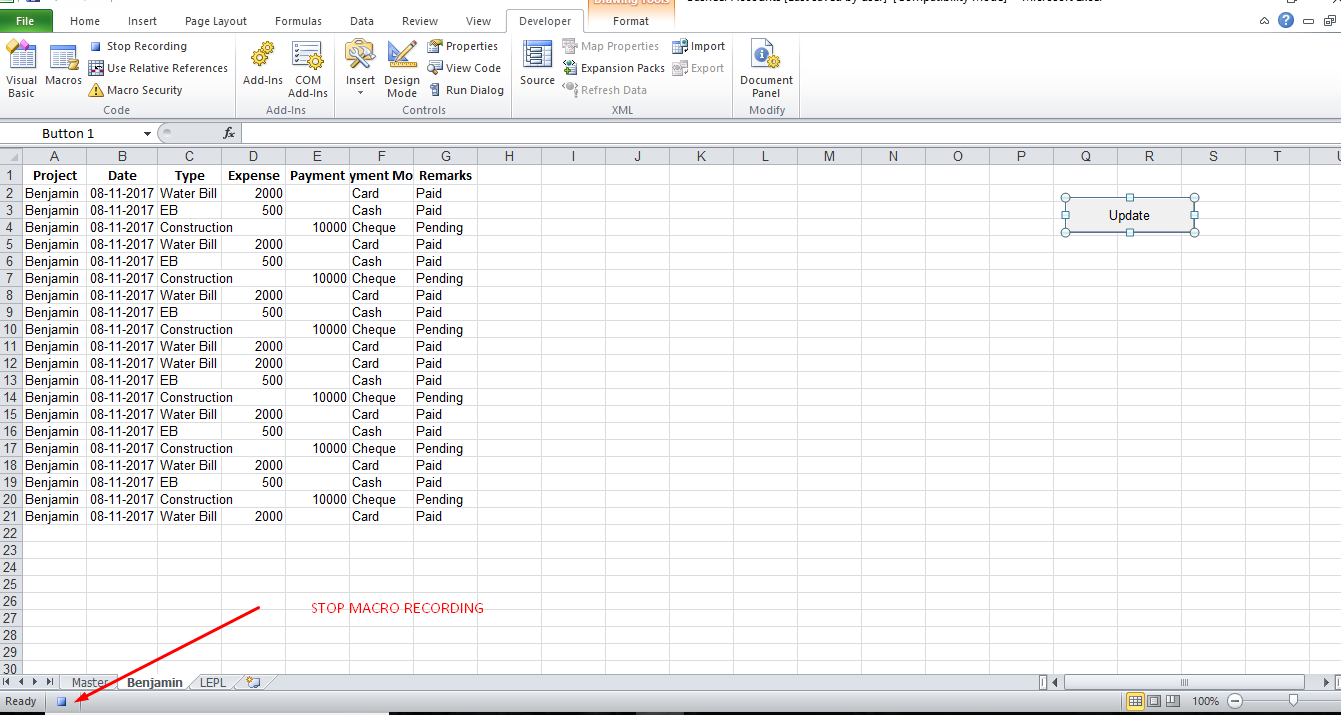
Task: Select the Master sheet tab
Action: click(x=90, y=682)
